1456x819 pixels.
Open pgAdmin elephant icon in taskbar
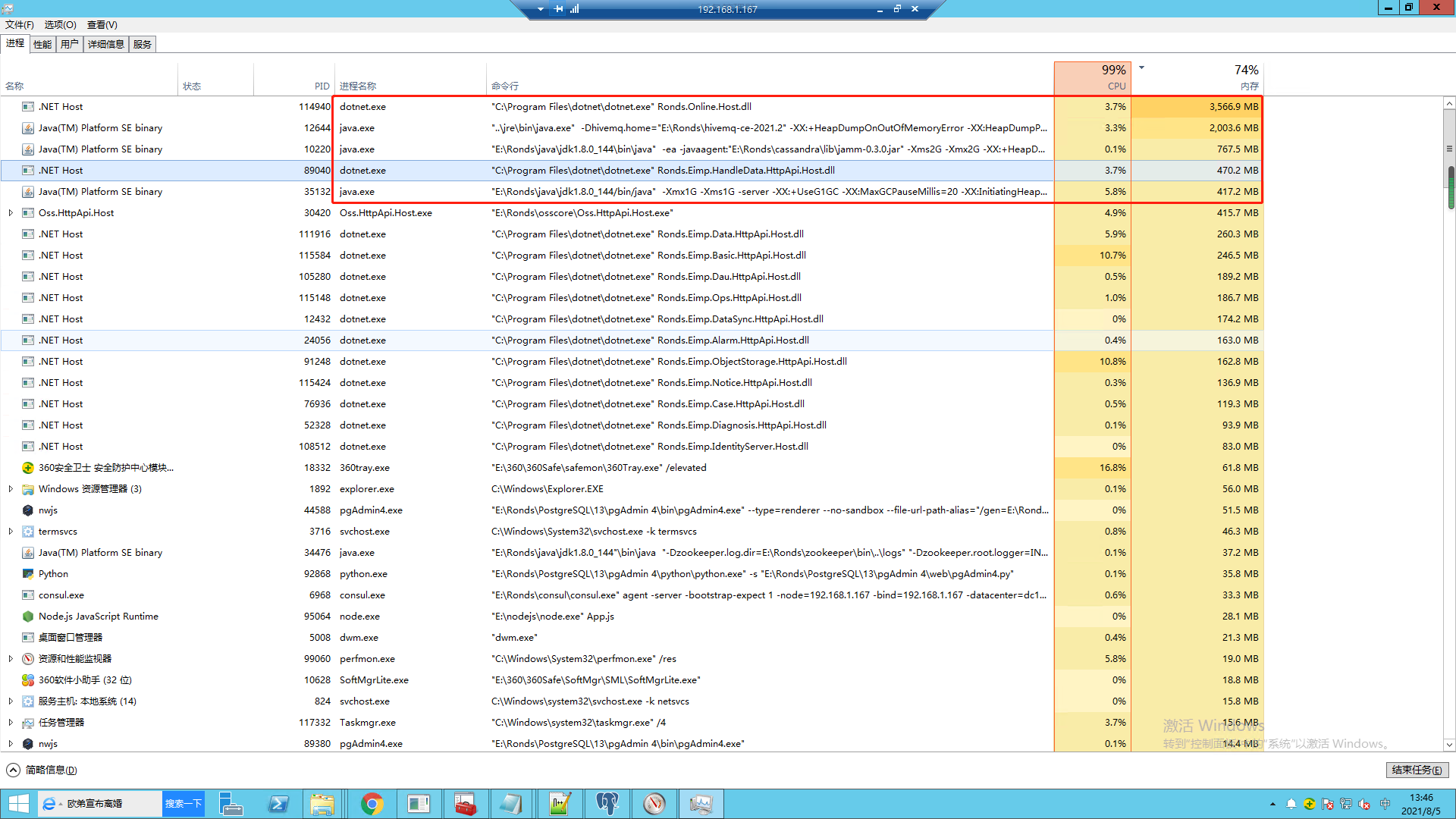click(x=607, y=804)
